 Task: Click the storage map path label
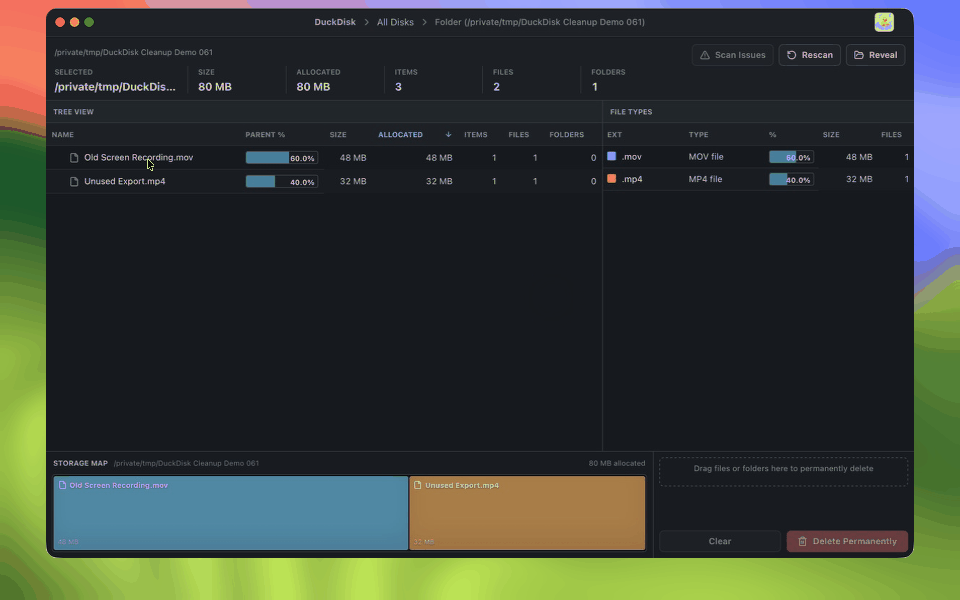[186, 463]
